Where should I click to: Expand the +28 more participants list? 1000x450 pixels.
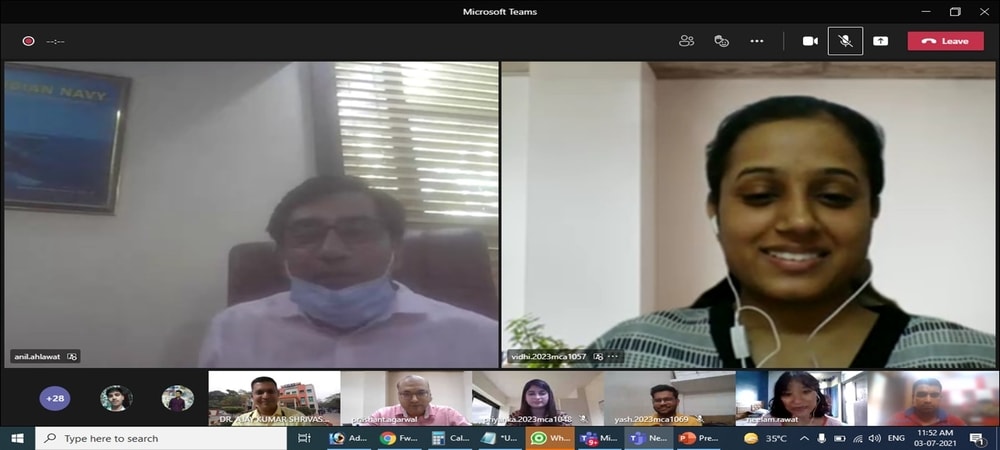click(x=55, y=398)
